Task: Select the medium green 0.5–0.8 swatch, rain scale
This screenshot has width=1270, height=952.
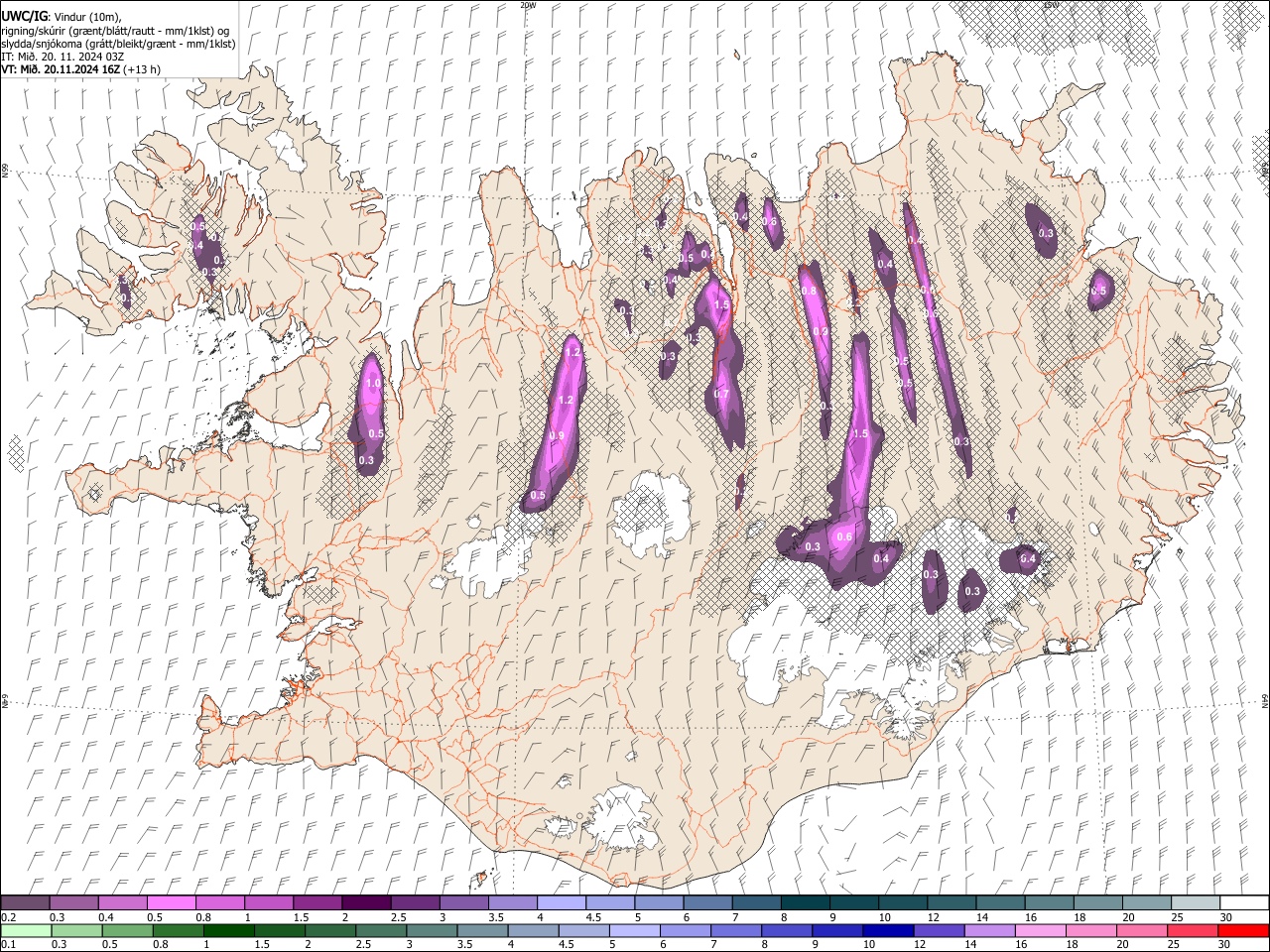Action: [128, 930]
